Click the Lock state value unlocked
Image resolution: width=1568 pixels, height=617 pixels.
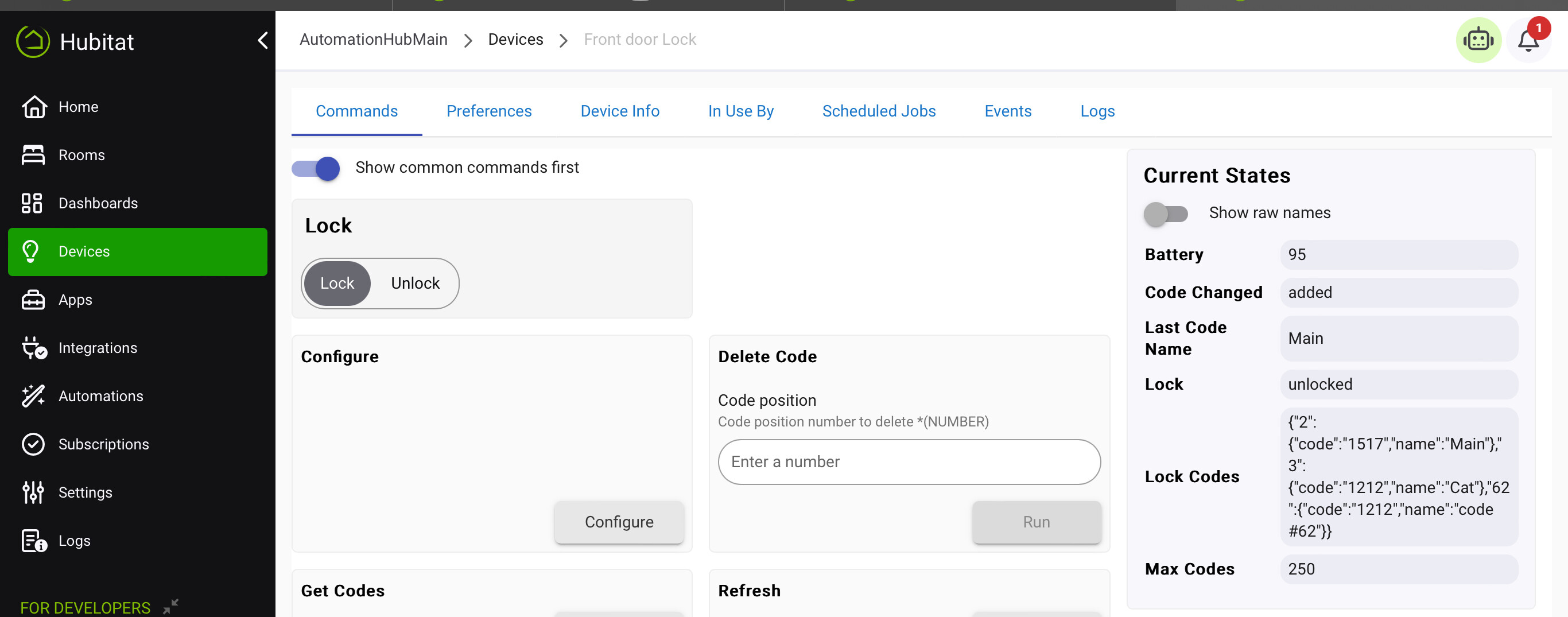(1399, 384)
